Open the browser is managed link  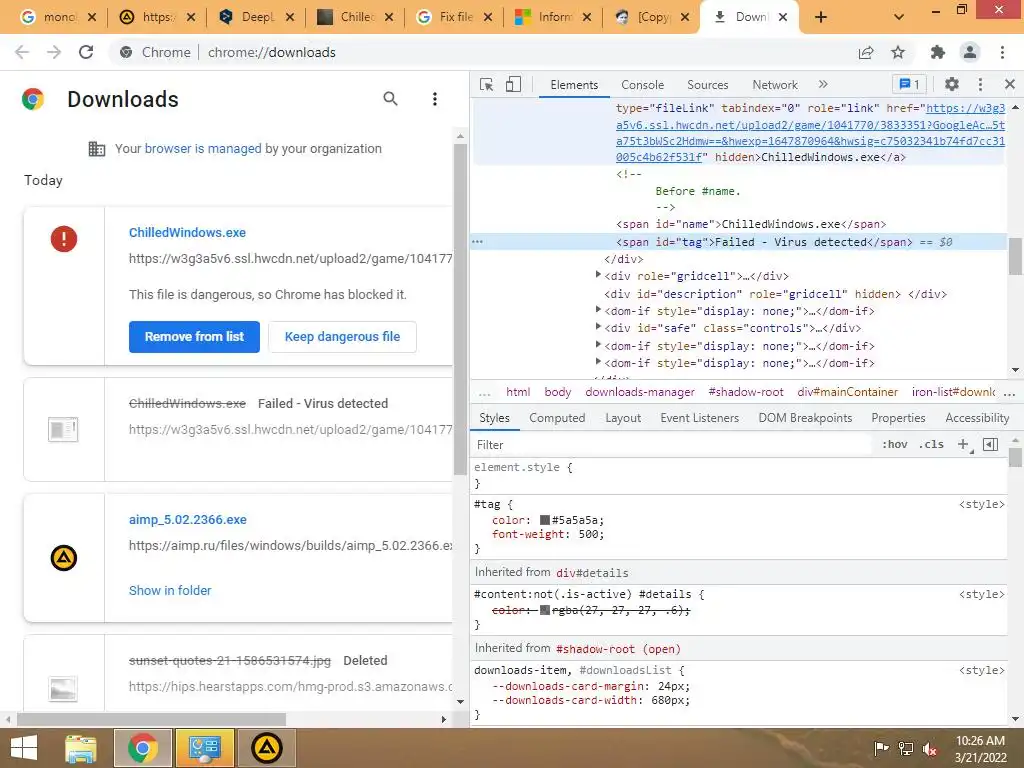[x=203, y=149]
